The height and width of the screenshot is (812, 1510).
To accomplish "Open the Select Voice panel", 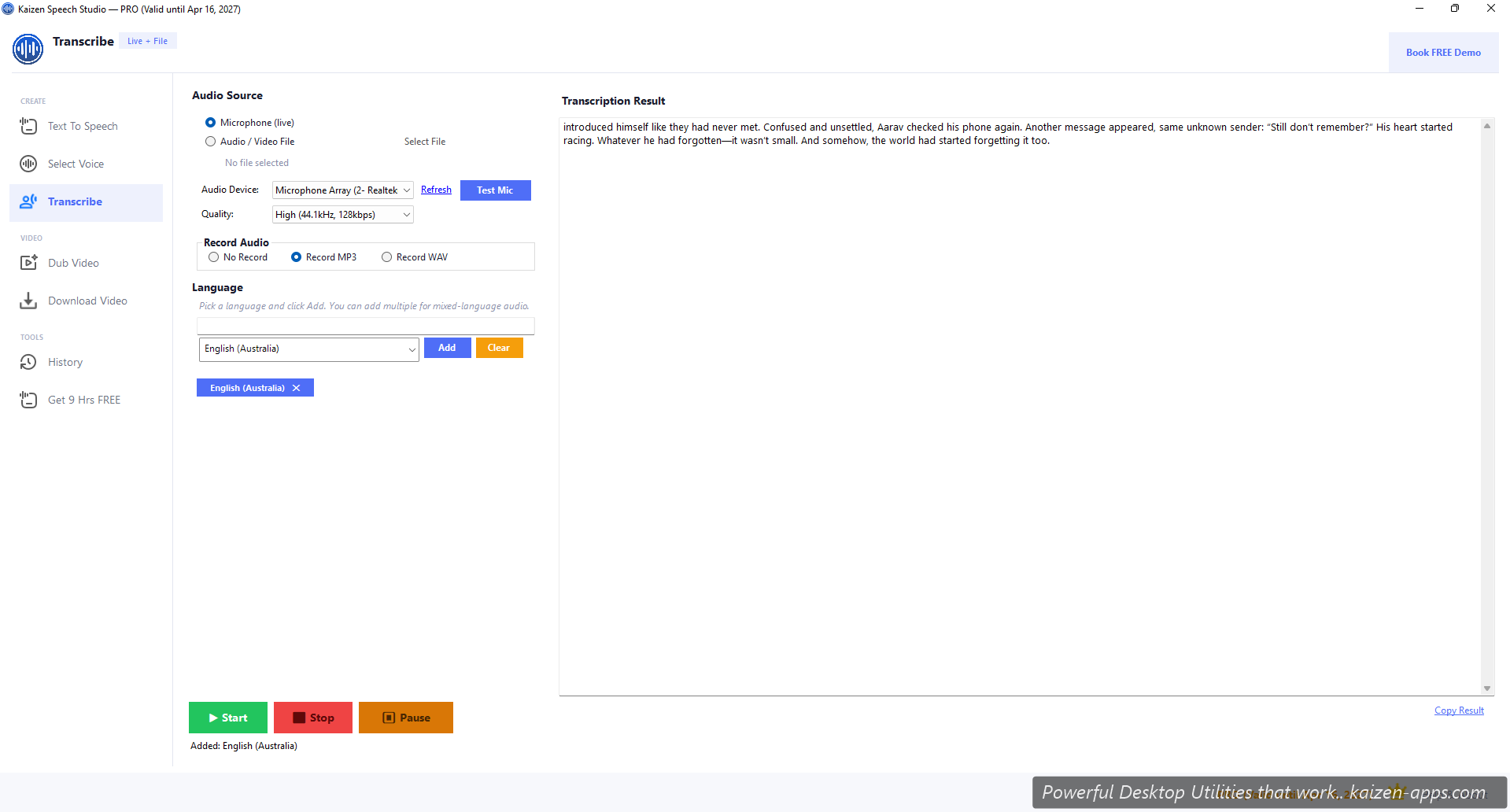I will [x=76, y=164].
